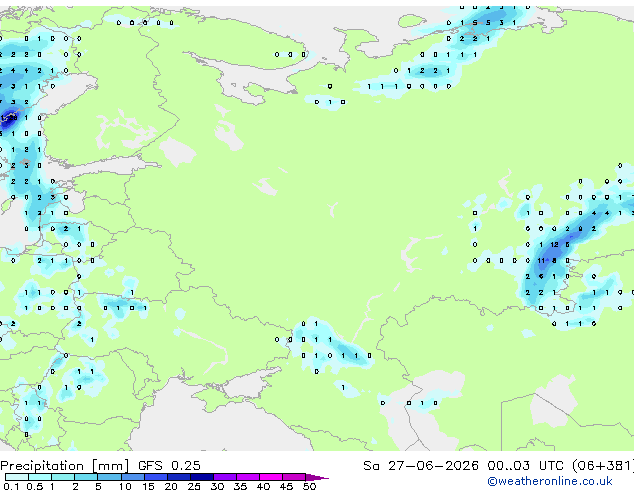Click the 40–45 mm magenta legend box
Viewport: 634px width, 490px height.
pyautogui.click(x=271, y=477)
